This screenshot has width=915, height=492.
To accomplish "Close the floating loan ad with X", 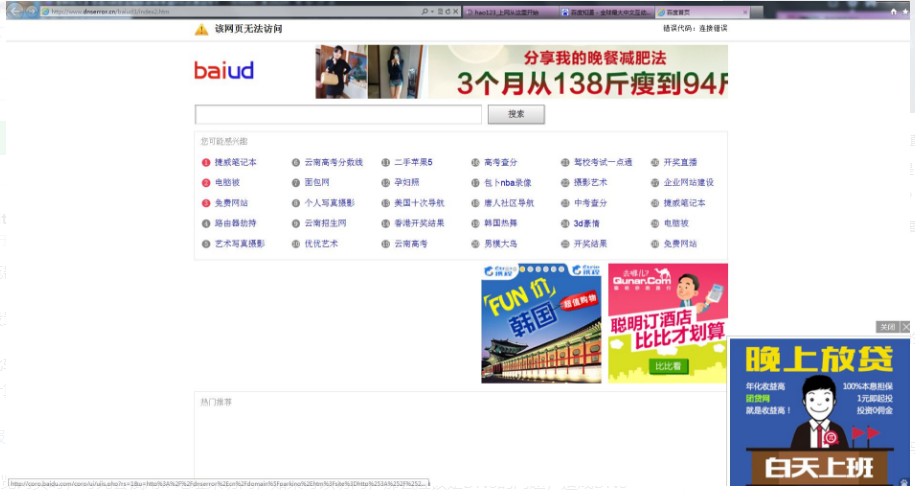I will pos(906,327).
